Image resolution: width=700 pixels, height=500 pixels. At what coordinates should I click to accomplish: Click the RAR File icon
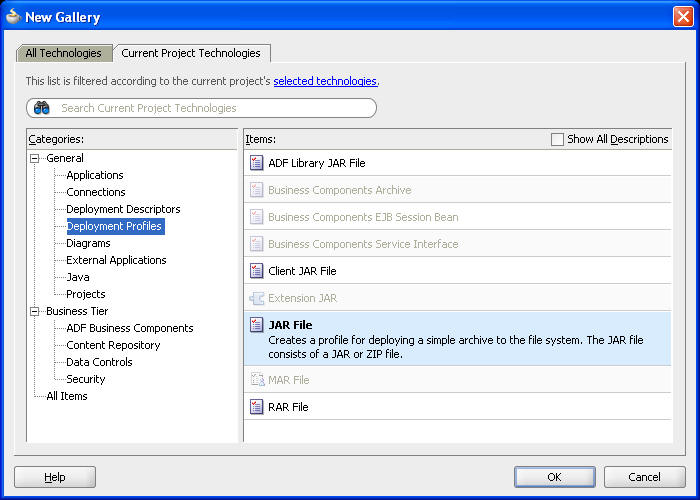tap(257, 407)
